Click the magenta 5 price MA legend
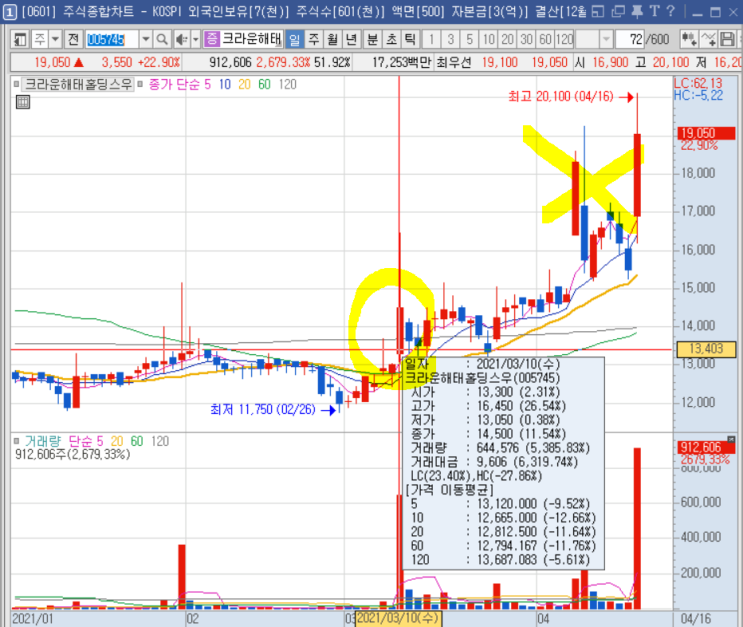 208,84
